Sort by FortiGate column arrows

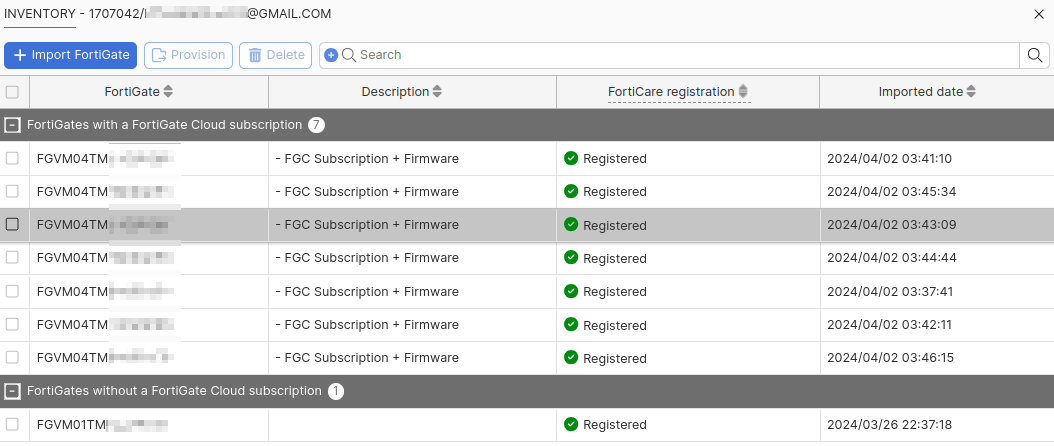coord(168,92)
